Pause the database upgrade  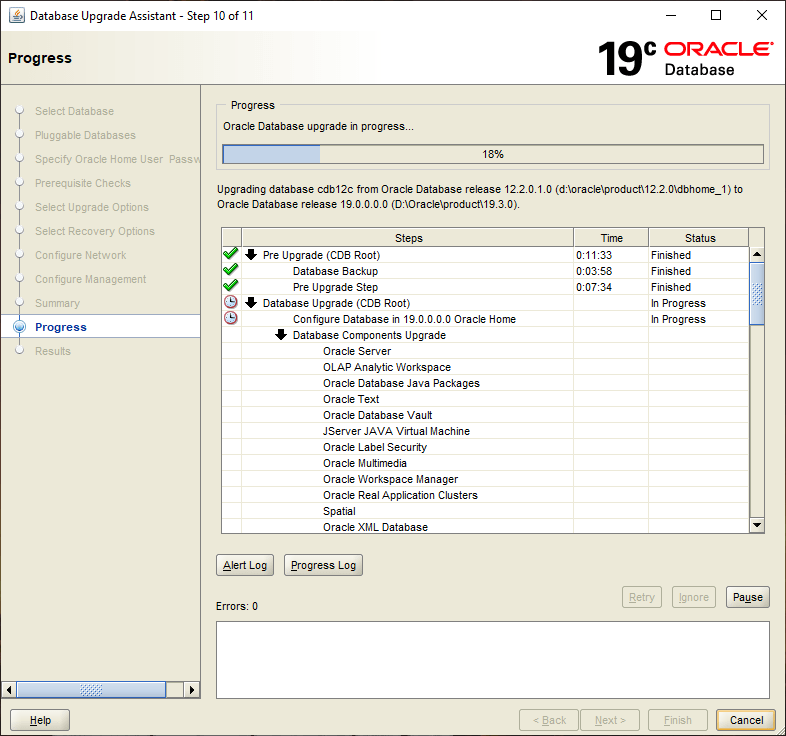(747, 597)
